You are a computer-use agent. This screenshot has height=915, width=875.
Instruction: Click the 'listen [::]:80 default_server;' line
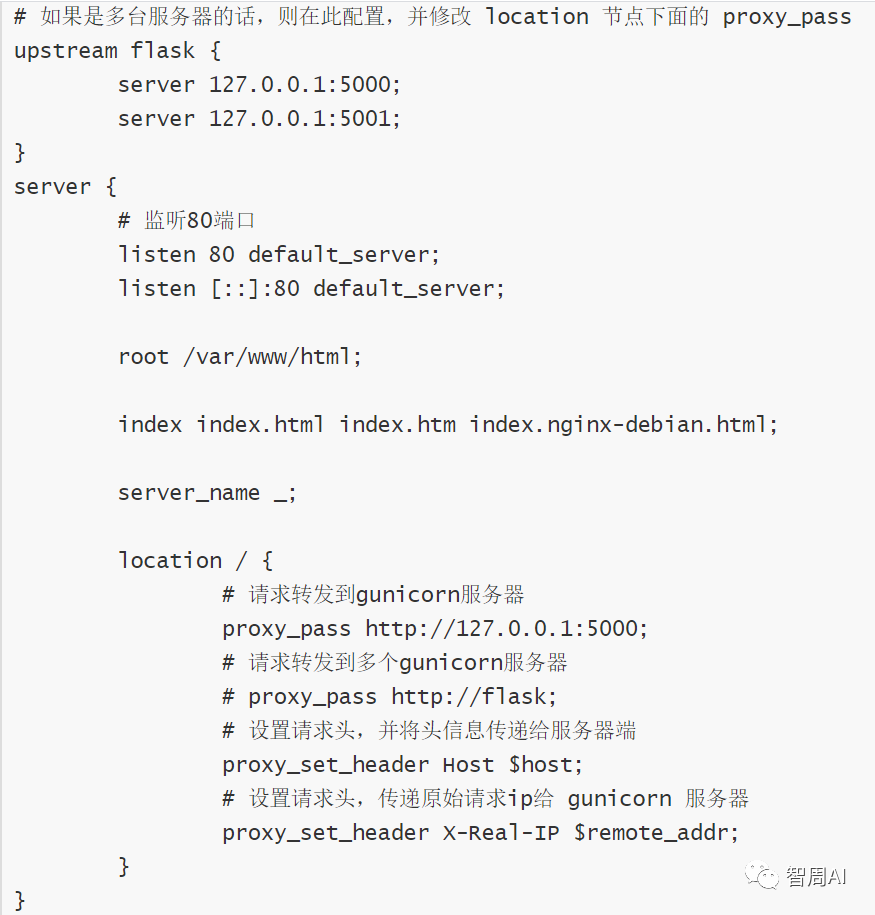coord(312,289)
